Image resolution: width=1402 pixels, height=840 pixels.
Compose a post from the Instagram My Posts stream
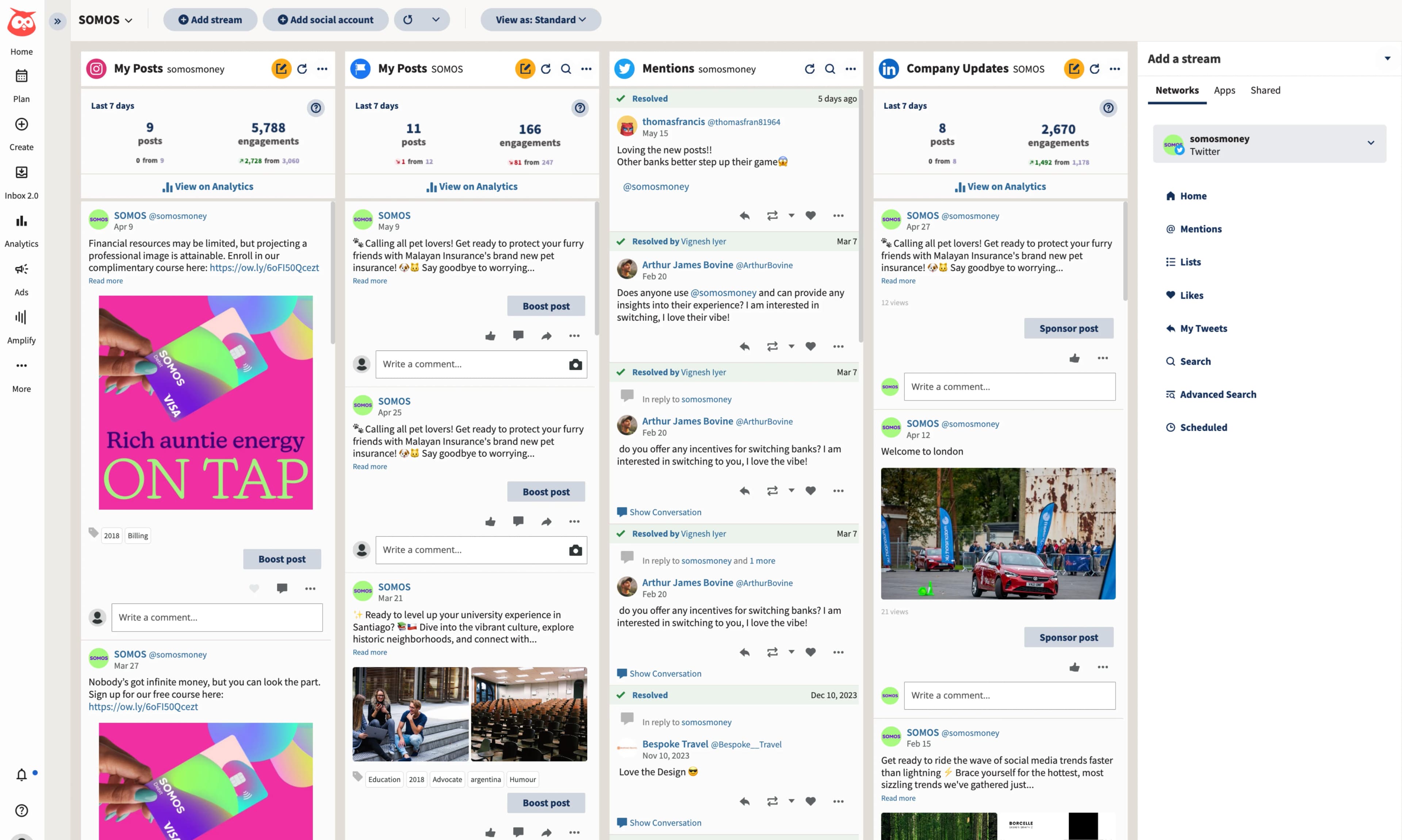coord(281,69)
